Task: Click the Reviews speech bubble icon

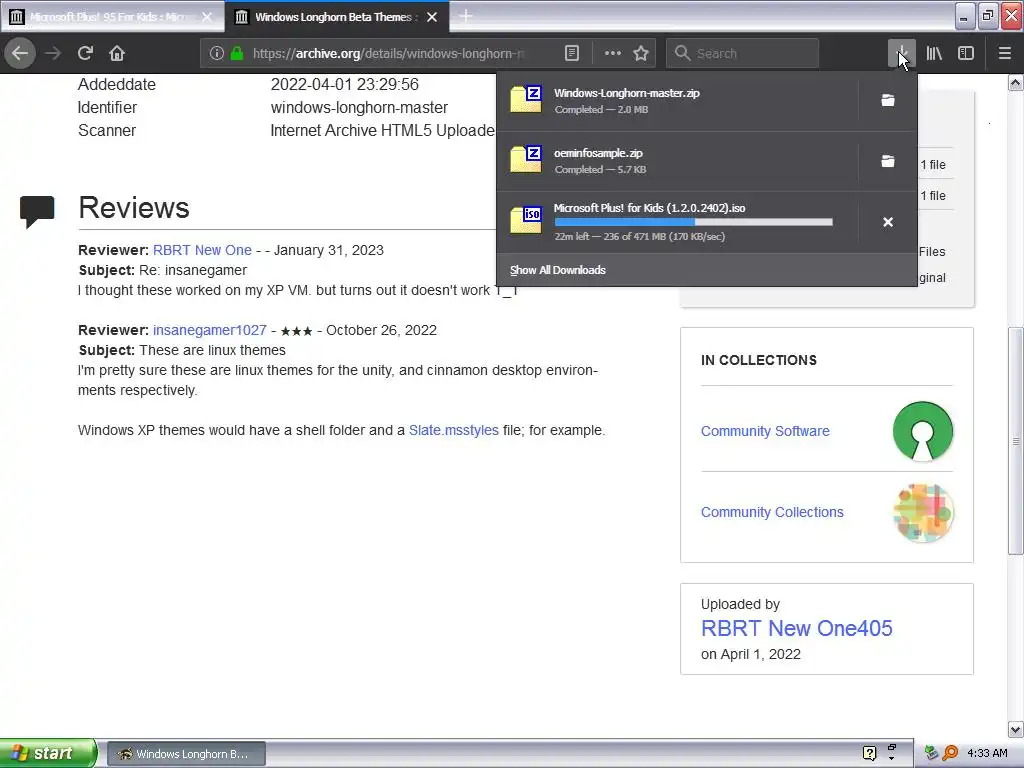Action: (37, 212)
